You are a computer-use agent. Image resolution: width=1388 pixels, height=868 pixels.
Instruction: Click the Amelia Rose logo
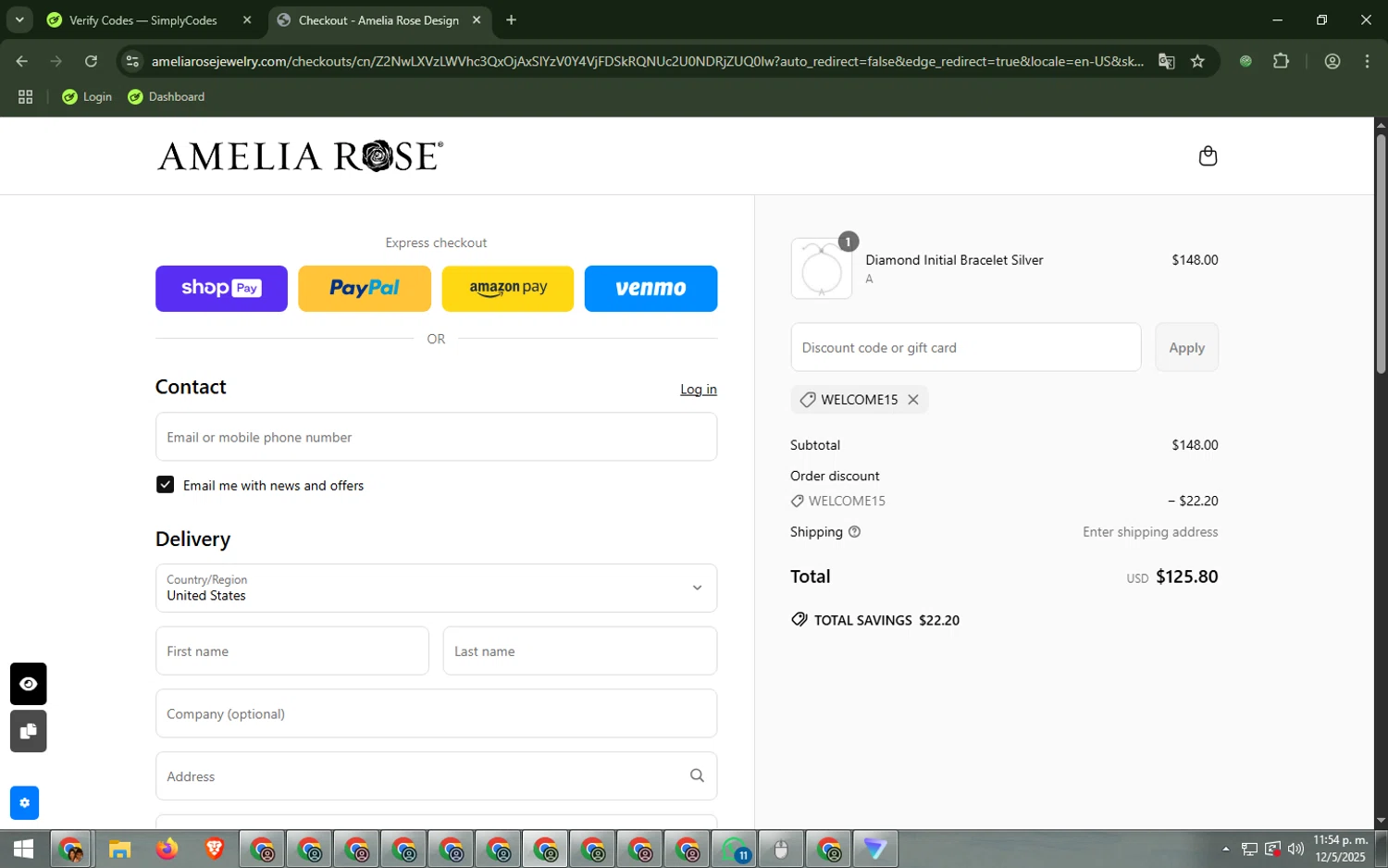click(300, 156)
